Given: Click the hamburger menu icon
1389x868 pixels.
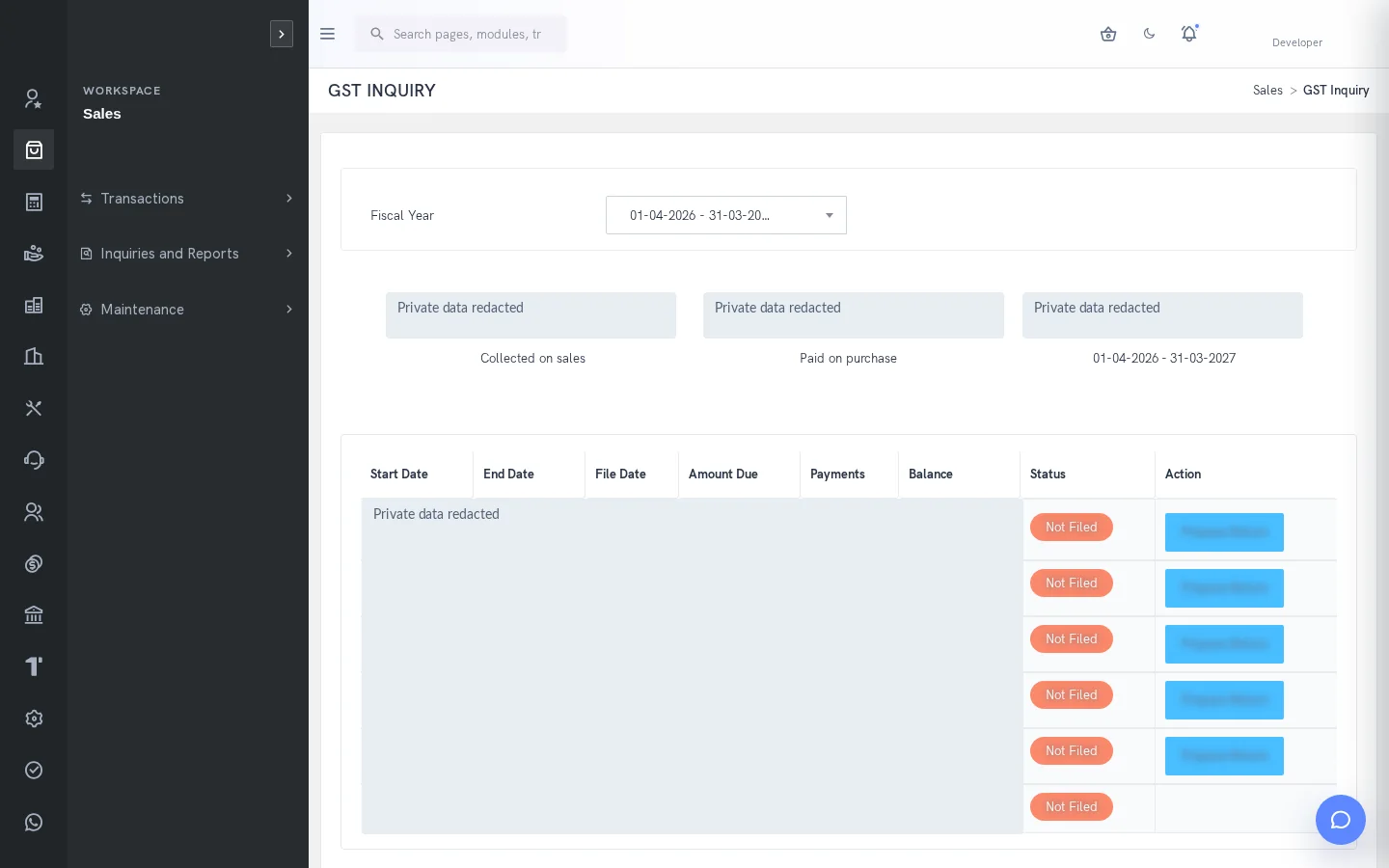Looking at the screenshot, I should [x=328, y=34].
